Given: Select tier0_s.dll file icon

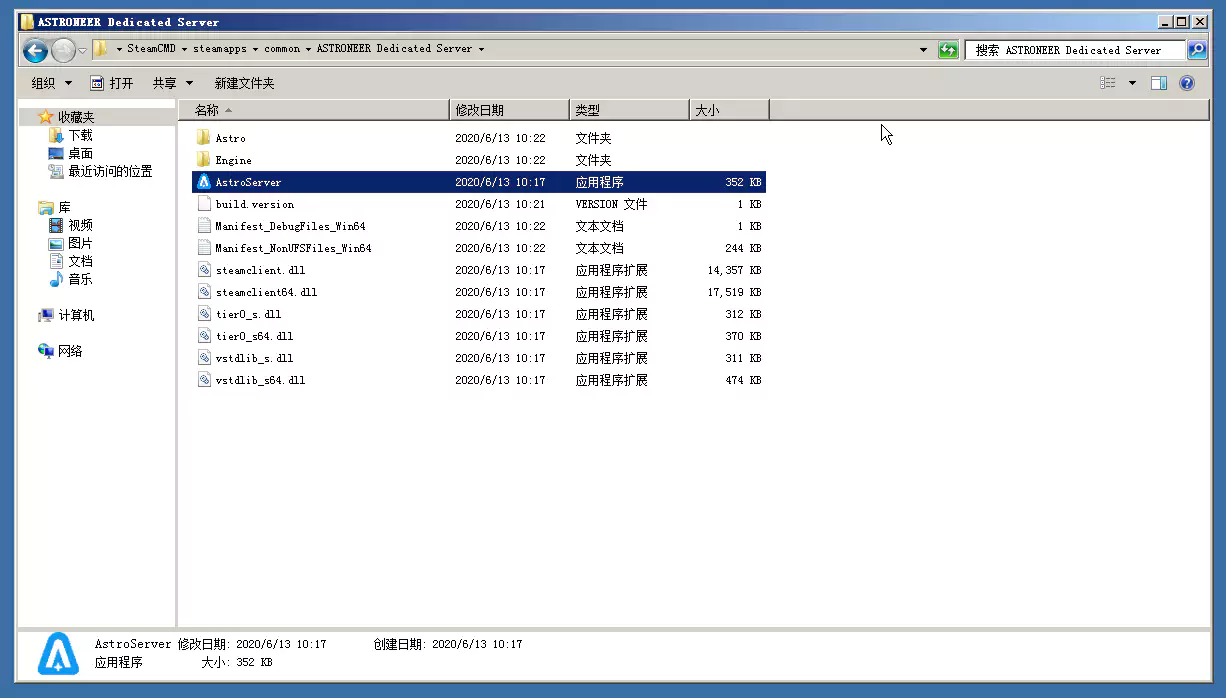Looking at the screenshot, I should (x=204, y=314).
